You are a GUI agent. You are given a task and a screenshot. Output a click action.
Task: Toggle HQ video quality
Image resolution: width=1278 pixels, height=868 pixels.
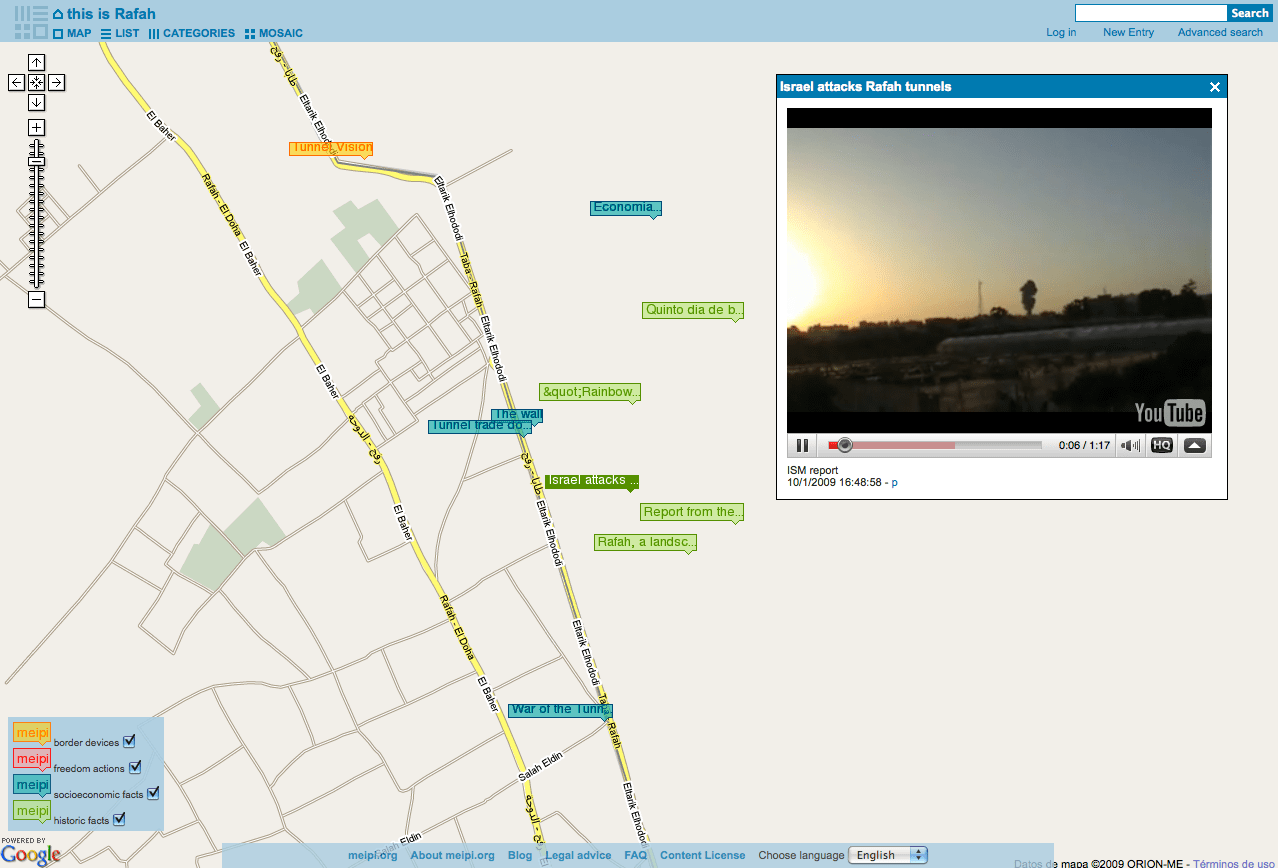click(1161, 445)
